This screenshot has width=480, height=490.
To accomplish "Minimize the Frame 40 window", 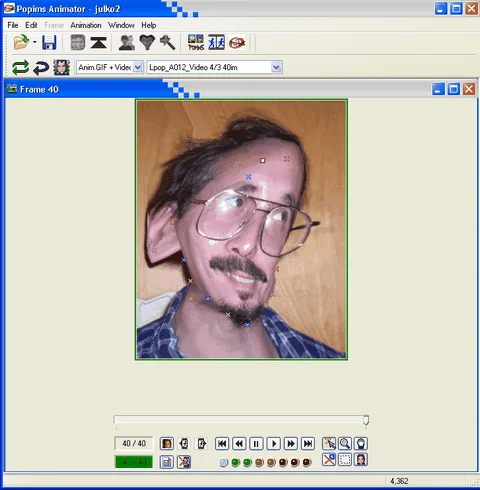I will tap(438, 89).
